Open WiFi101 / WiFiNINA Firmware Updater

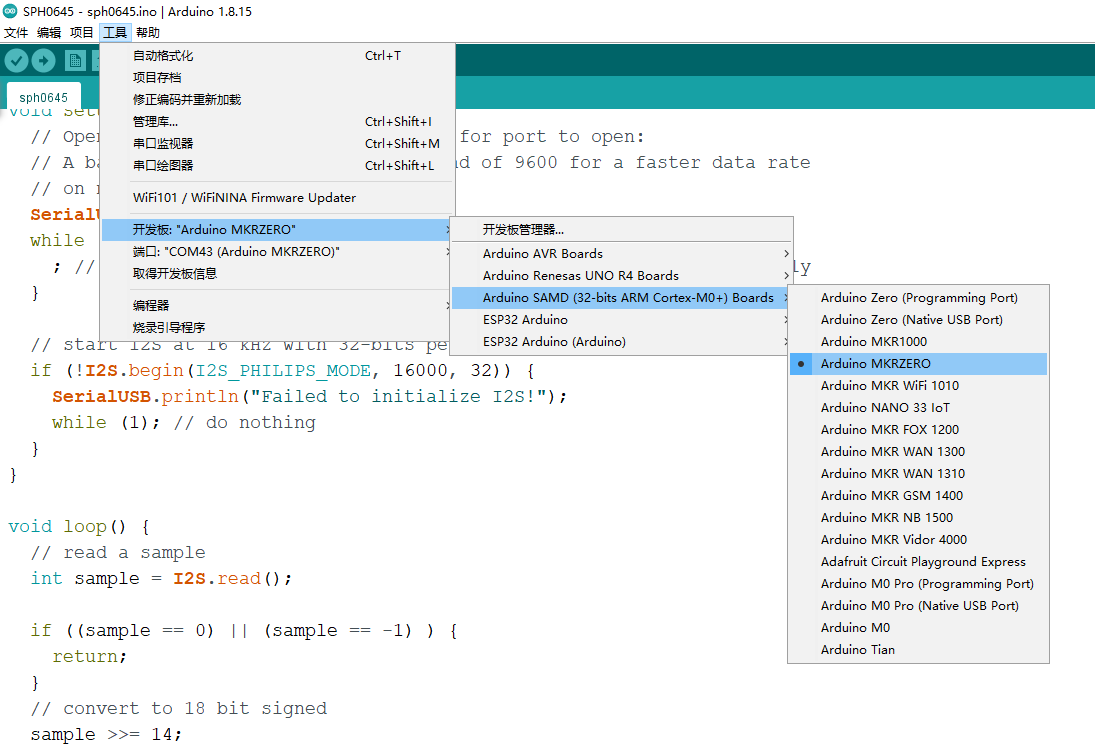click(277, 198)
